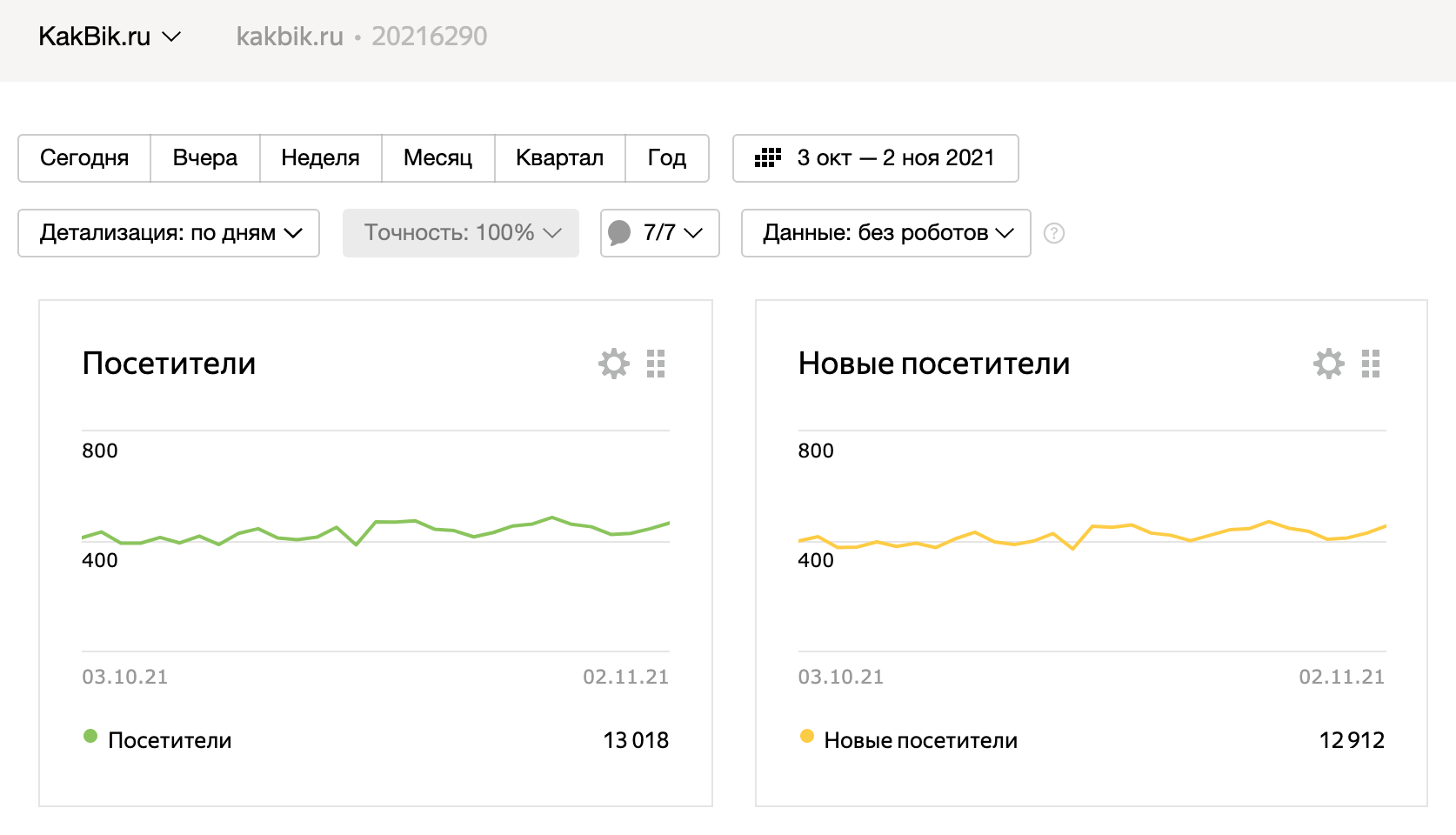Screen dimensions: 1456x835
Task: Click the kakbik.ru domain link
Action: (x=290, y=37)
